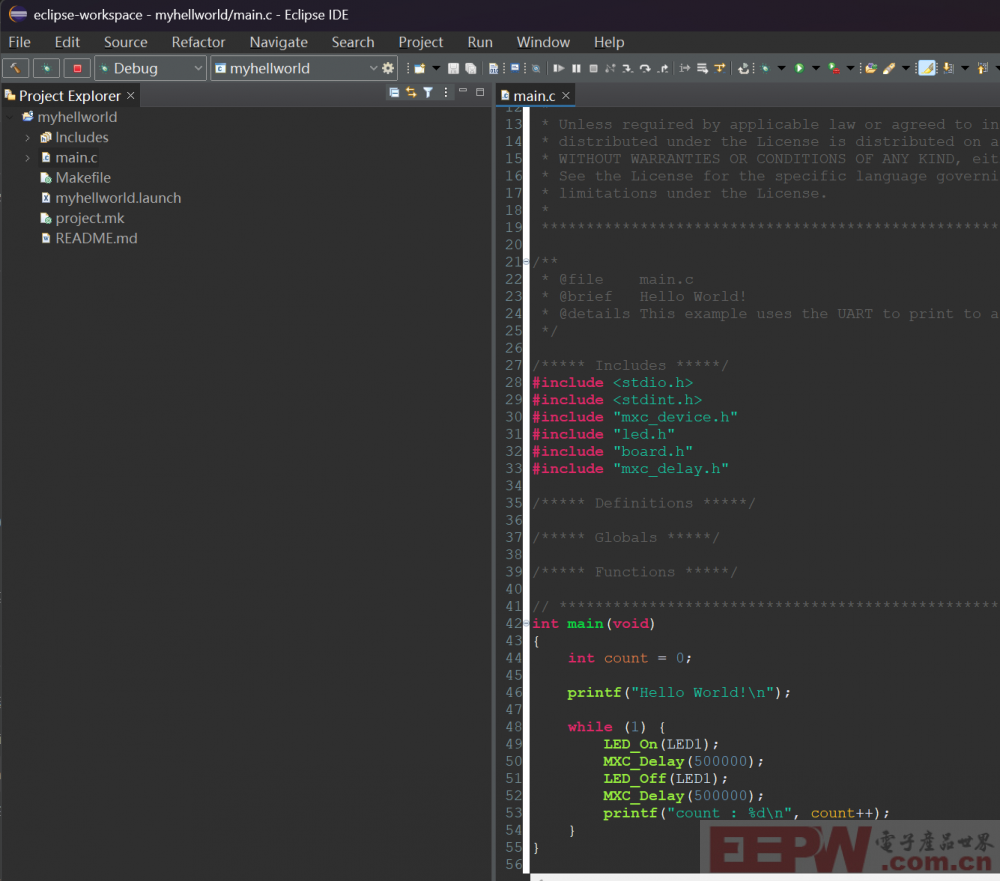Click the Step Return icon
1000x881 pixels.
point(663,68)
